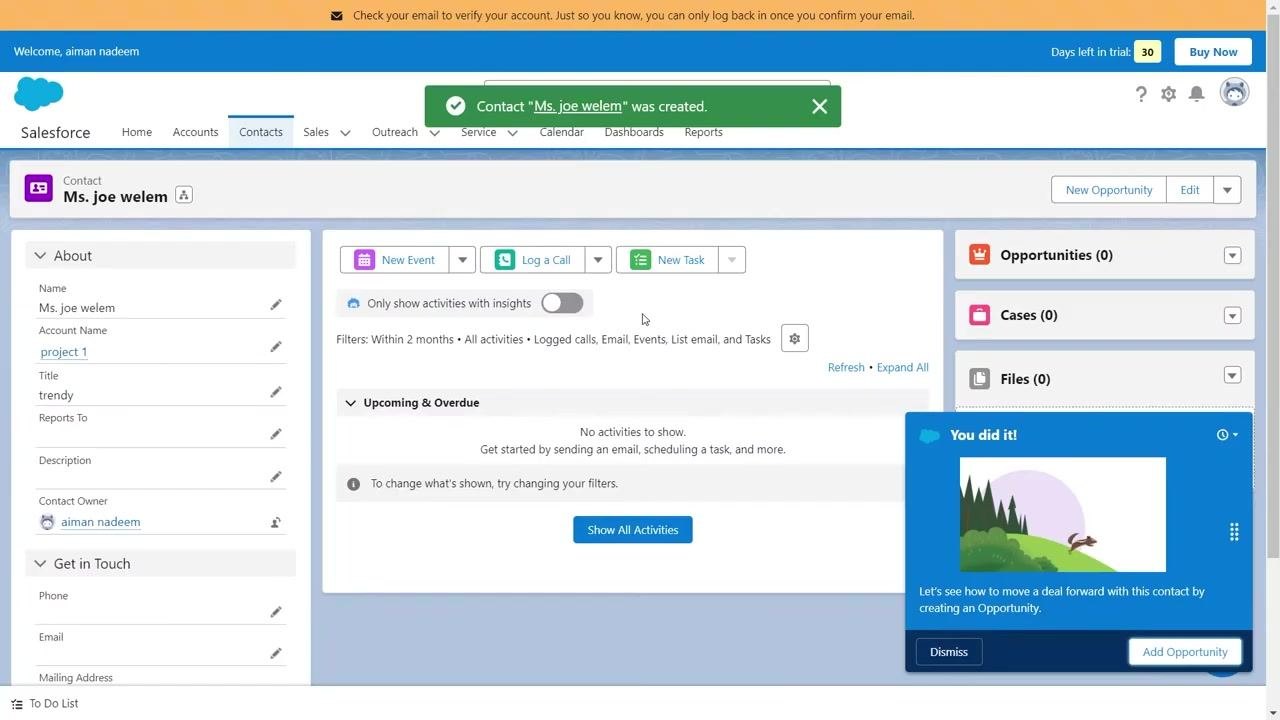Click the Salesforce cloud logo
Viewport: 1280px width, 720px height.
click(x=39, y=94)
